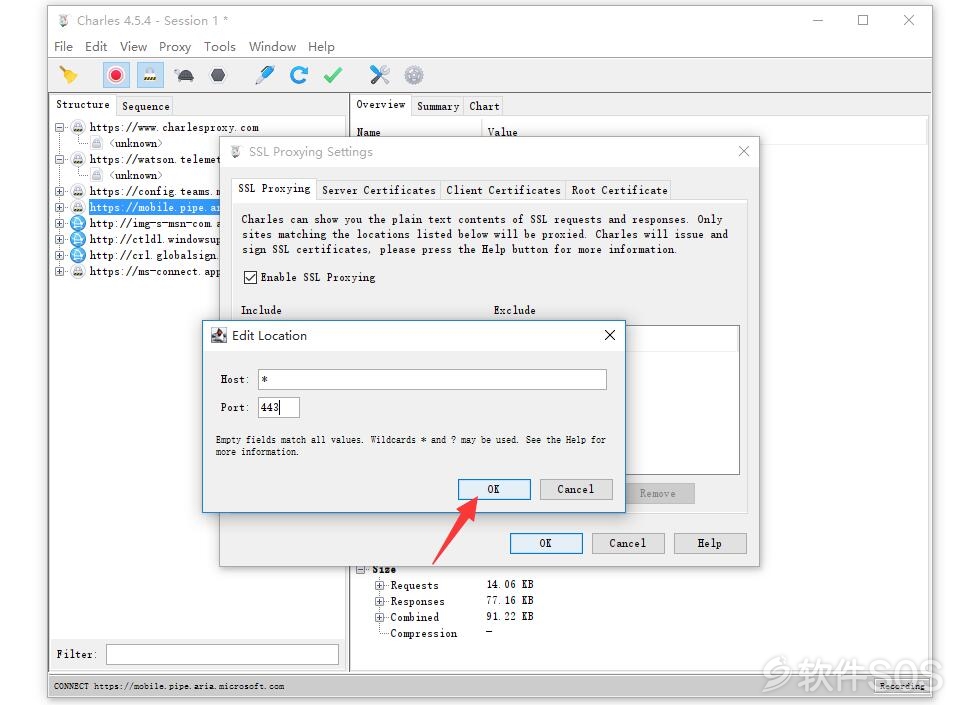Switch to the Chart tab
The image size is (958, 705).
[484, 106]
